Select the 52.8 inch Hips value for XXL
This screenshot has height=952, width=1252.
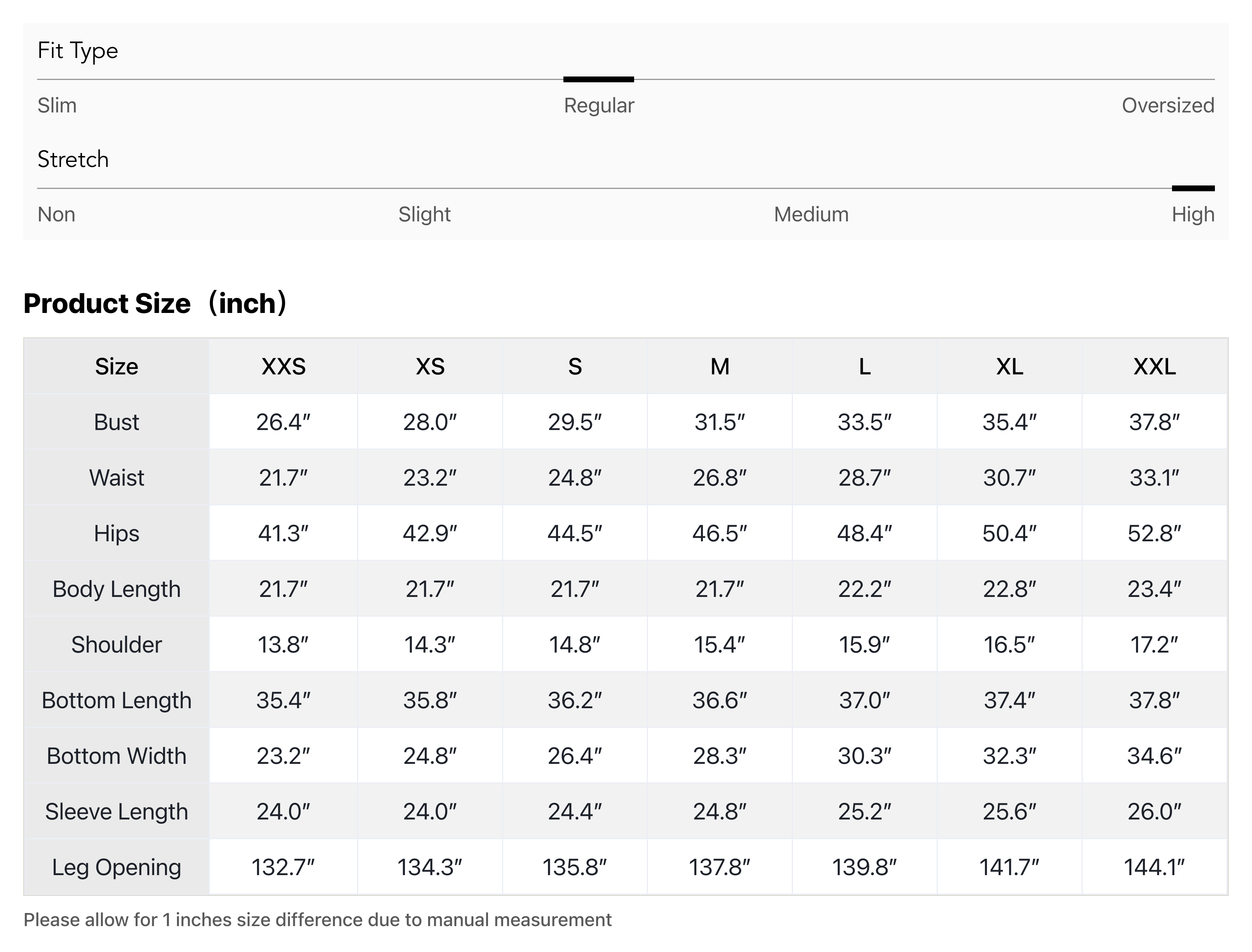[x=1155, y=533]
